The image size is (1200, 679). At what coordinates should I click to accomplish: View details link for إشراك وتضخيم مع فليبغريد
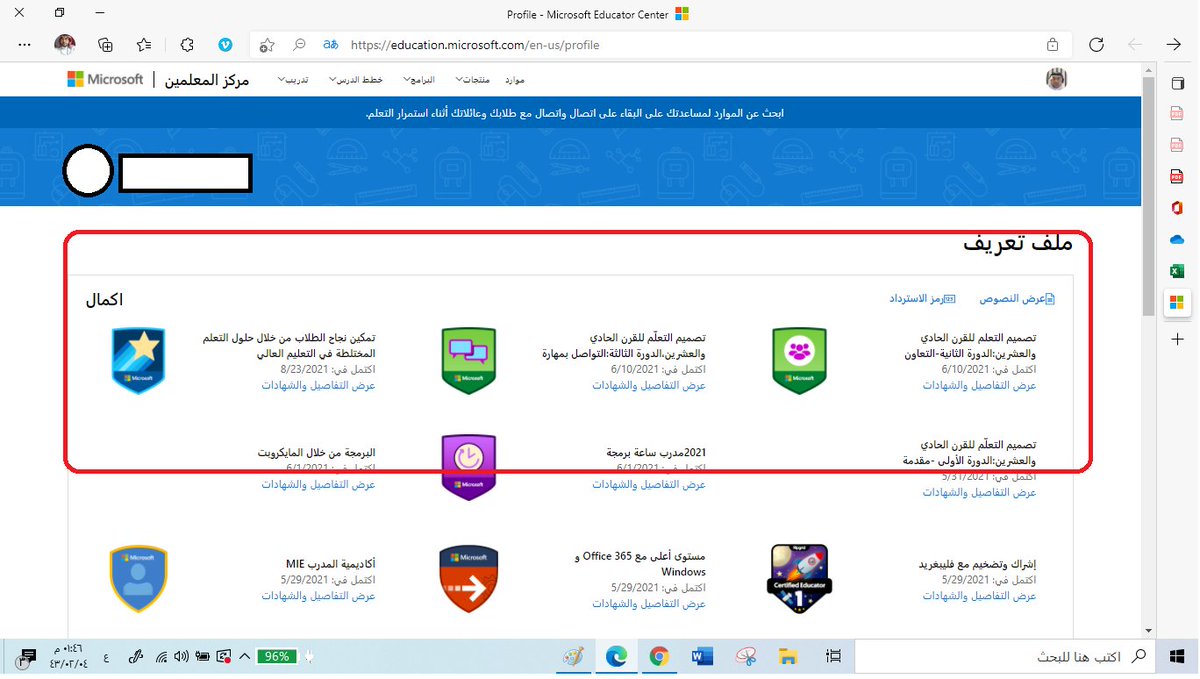(979, 595)
